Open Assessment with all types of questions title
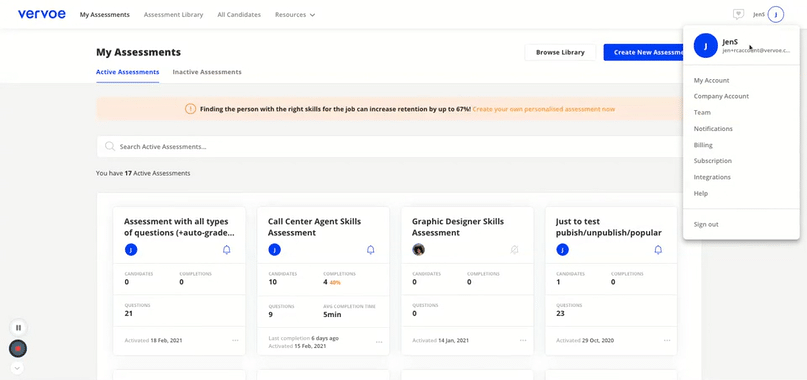The width and height of the screenshot is (807, 380). coord(180,227)
